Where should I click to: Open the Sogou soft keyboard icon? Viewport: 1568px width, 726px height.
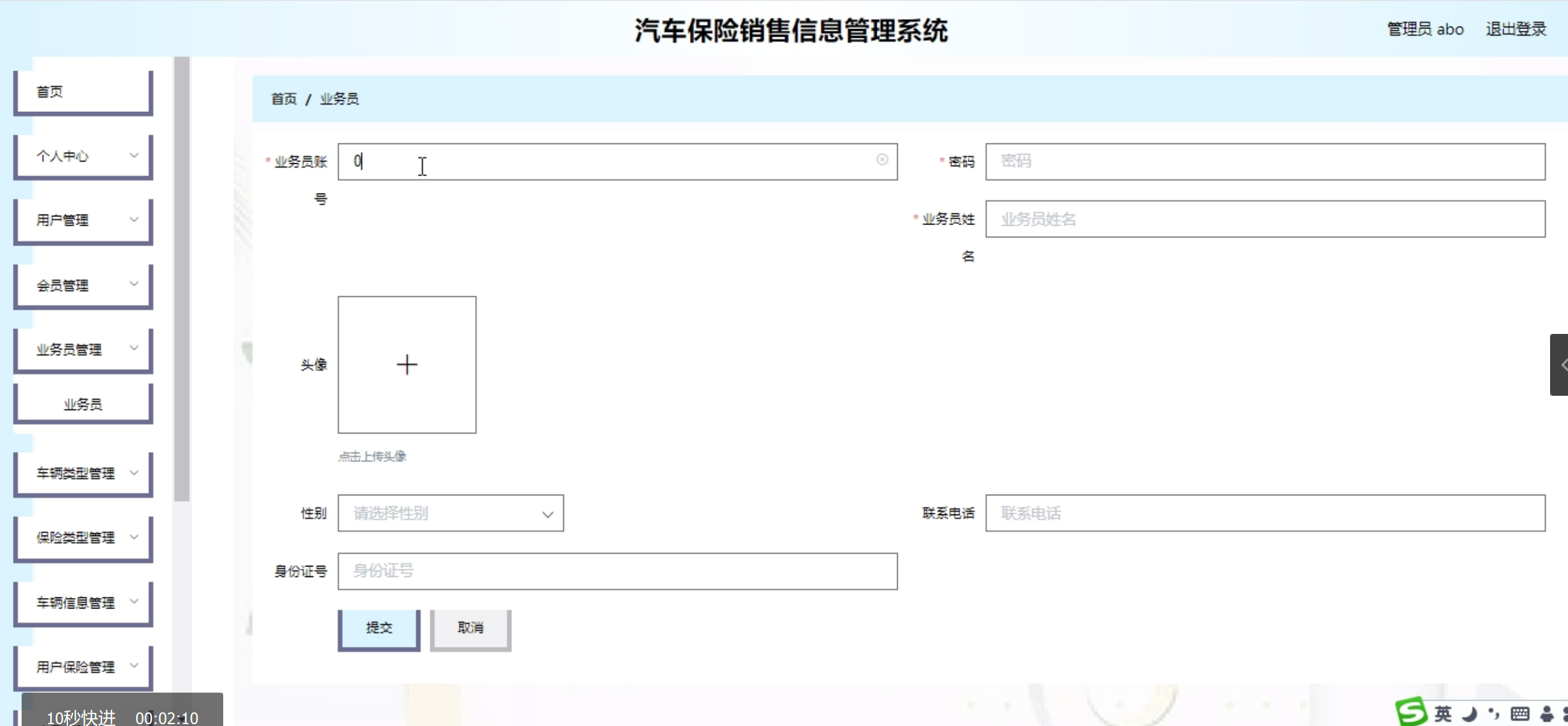[1519, 714]
